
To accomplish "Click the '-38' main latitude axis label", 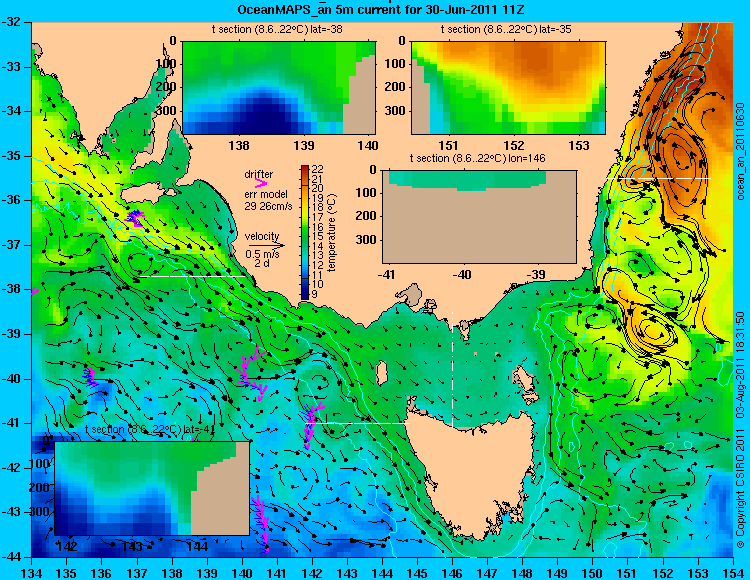I will click(x=12, y=289).
